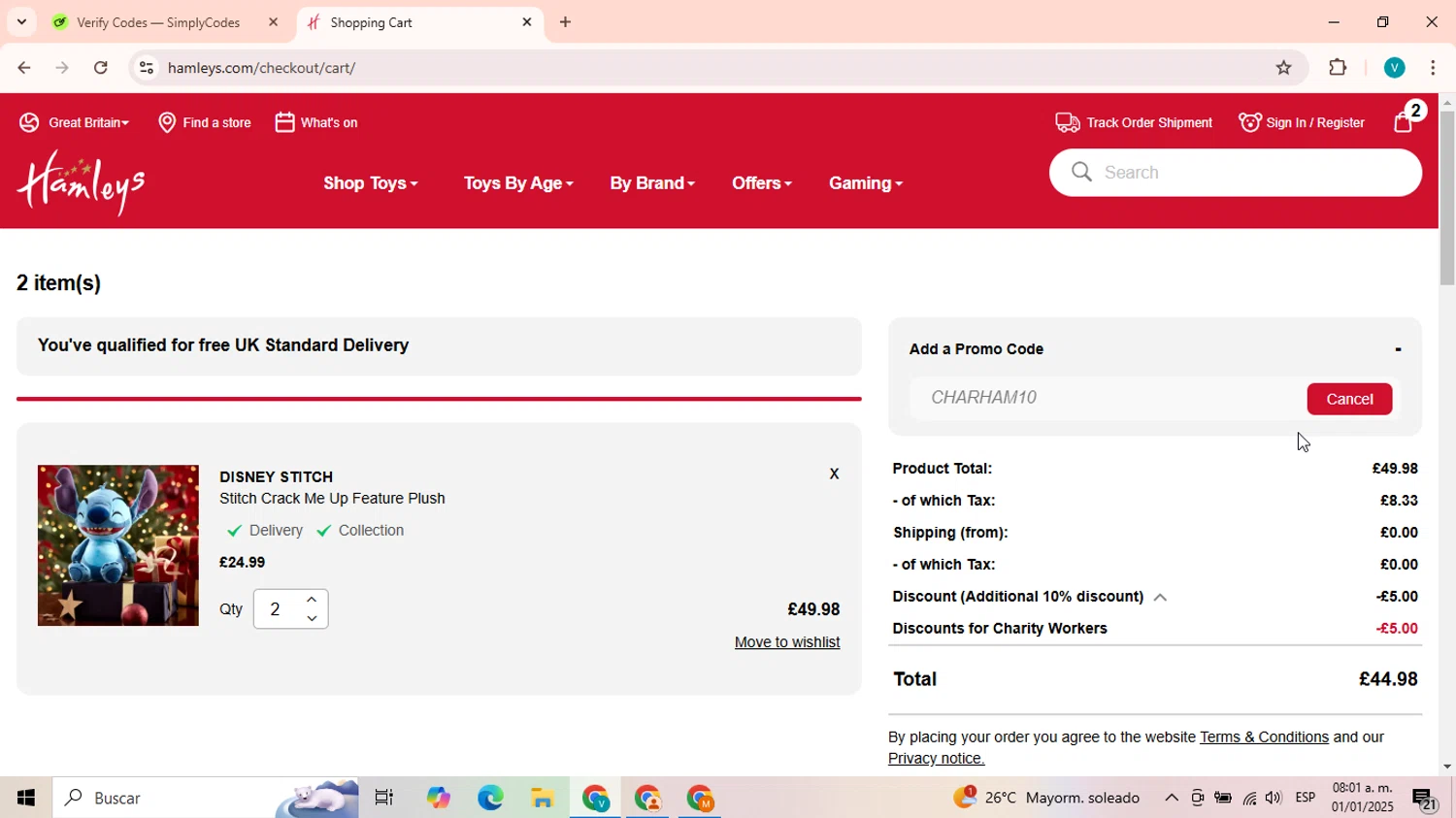1456x818 pixels.
Task: Open the tab search dropdown arrow
Action: pos(21,22)
